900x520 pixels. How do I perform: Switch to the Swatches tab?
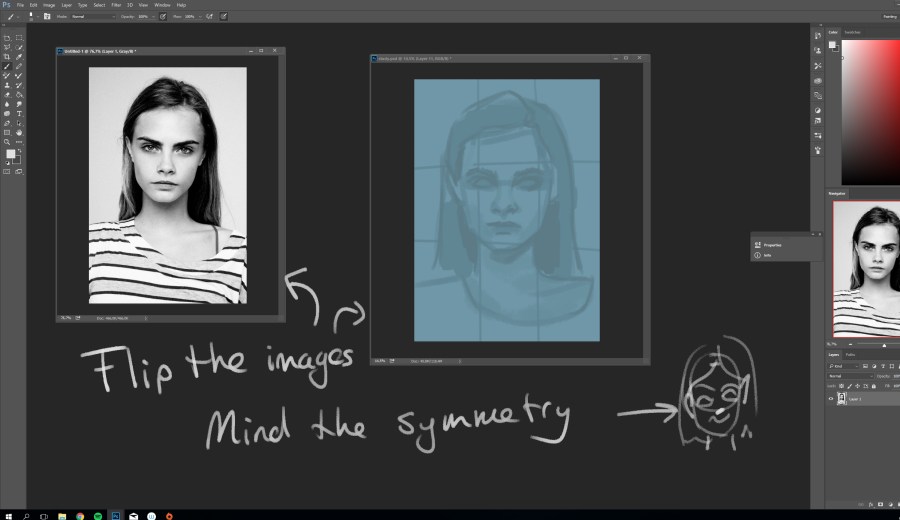click(x=853, y=32)
